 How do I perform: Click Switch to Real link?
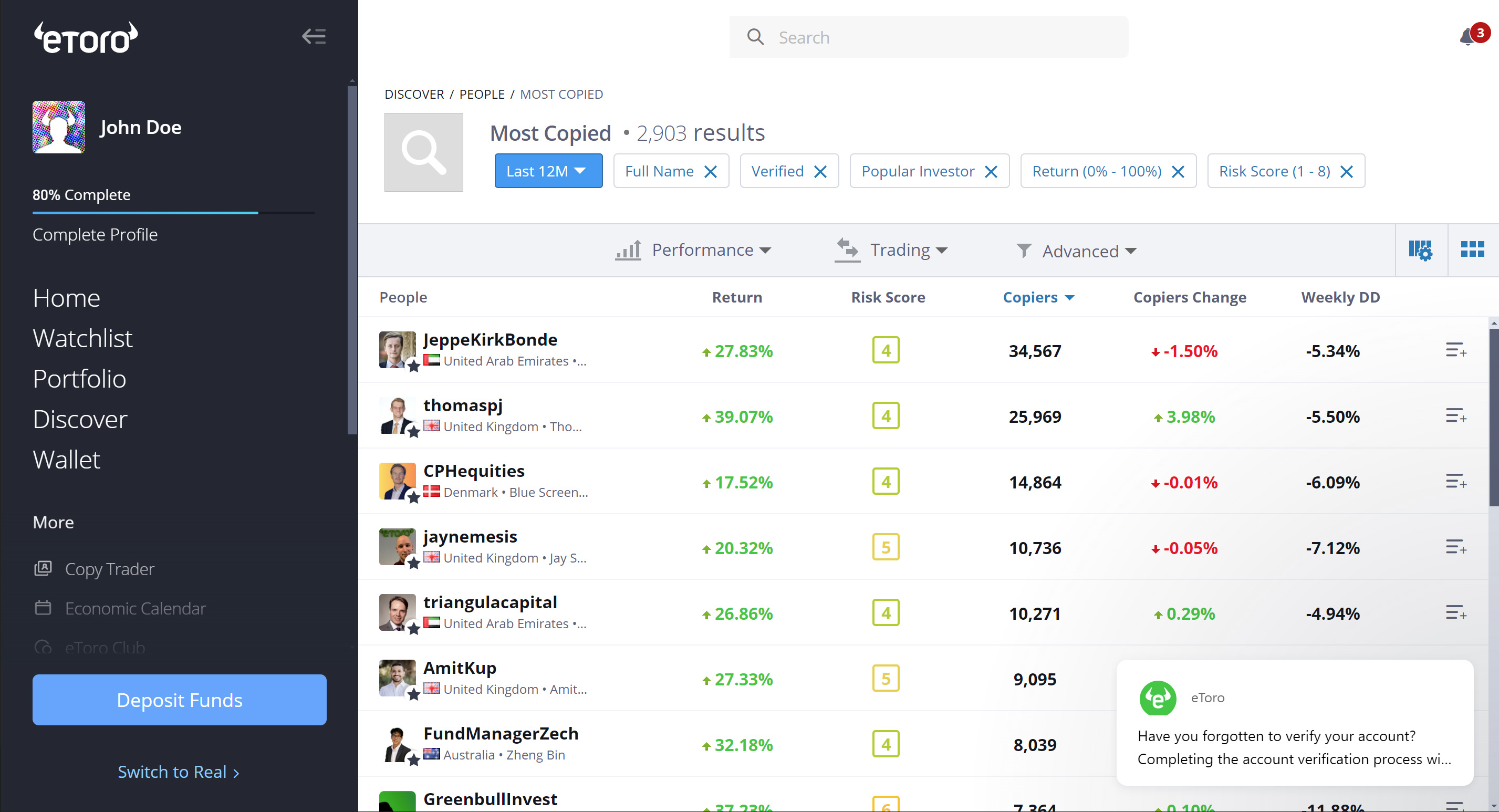178,772
